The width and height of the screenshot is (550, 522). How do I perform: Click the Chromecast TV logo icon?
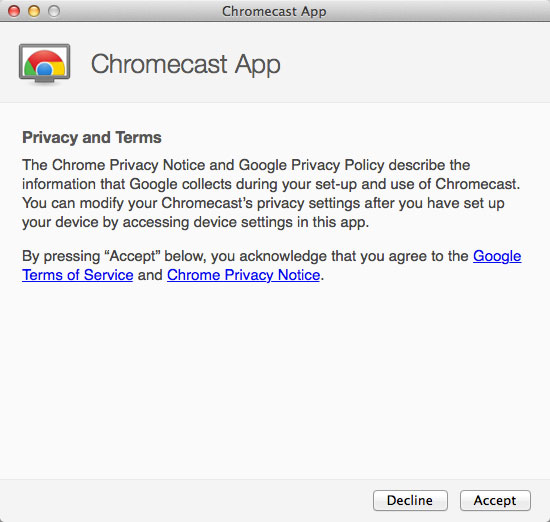[45, 64]
